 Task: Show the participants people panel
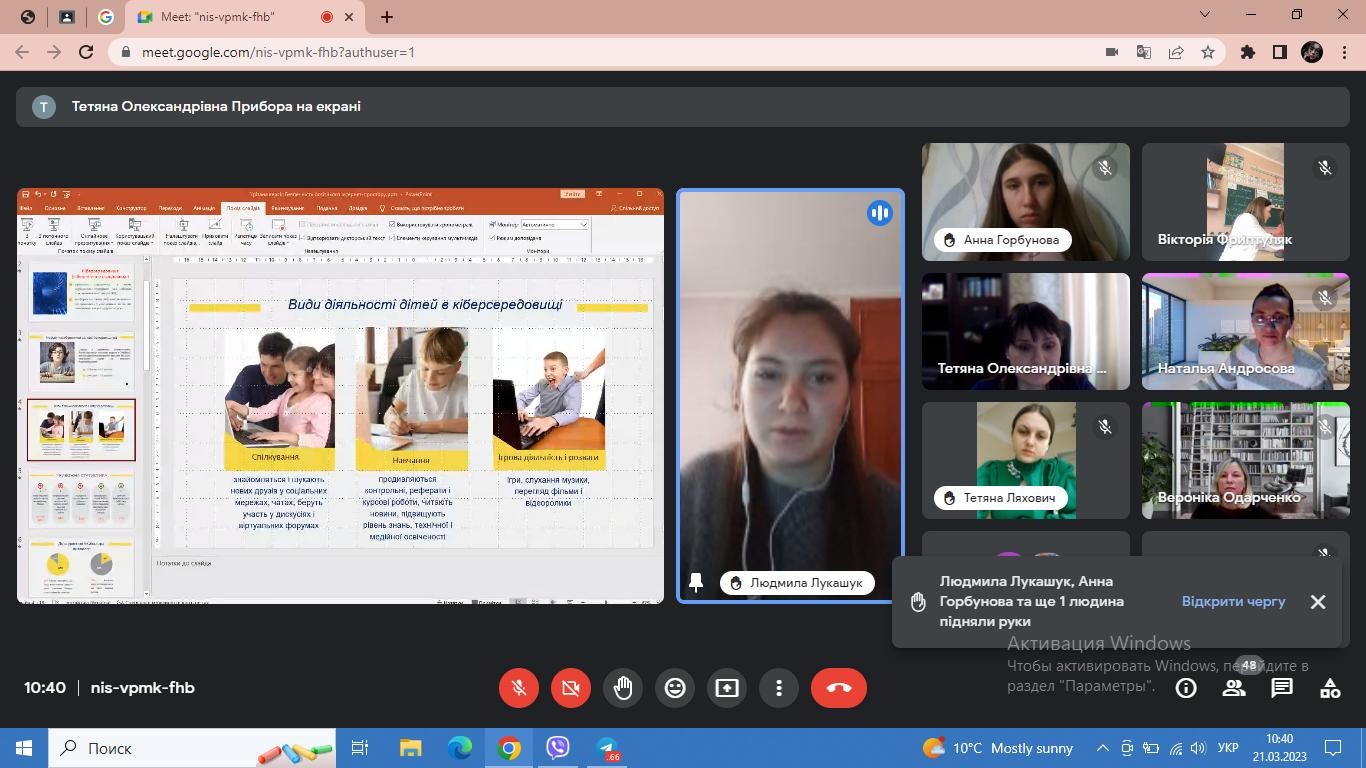[1234, 688]
